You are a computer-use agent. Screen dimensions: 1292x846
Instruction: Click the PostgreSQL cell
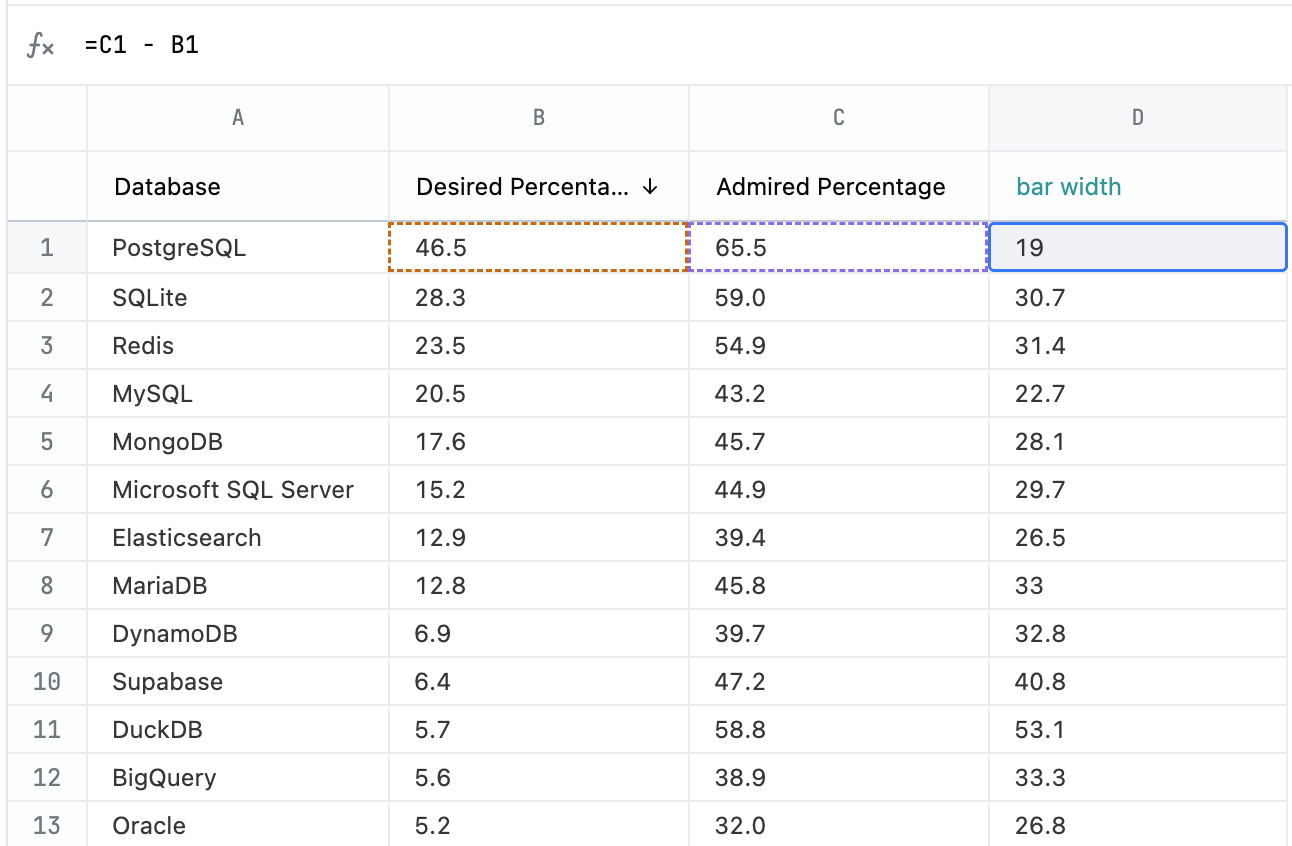tap(238, 248)
